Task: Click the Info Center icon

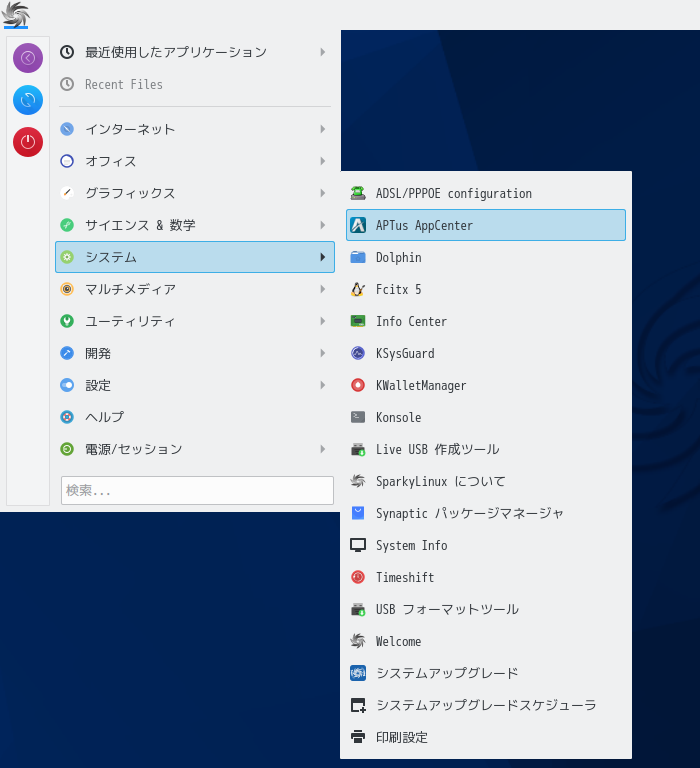Action: pyautogui.click(x=358, y=321)
